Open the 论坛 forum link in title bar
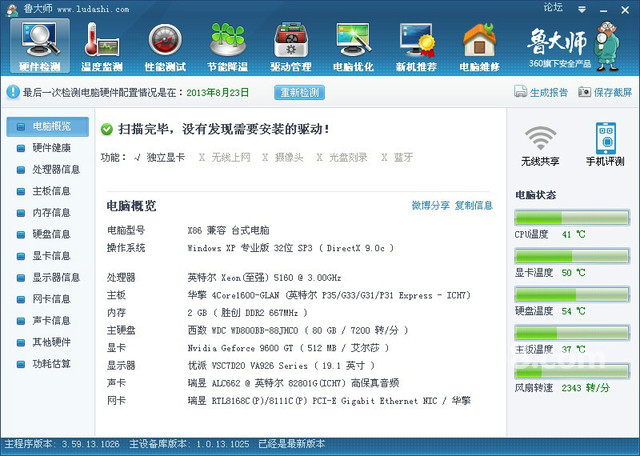Viewport: 640px width, 456px height. 552,7
